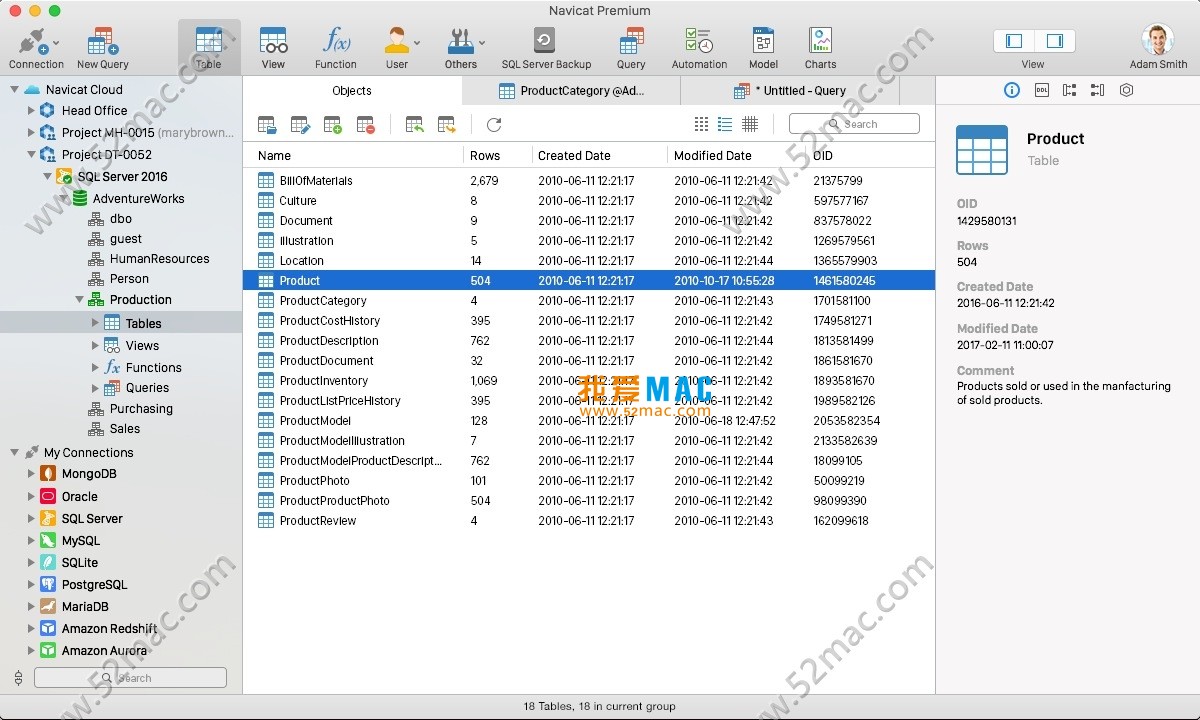The width and height of the screenshot is (1200, 720).
Task: Toggle the right pane view button
Action: click(x=1055, y=41)
